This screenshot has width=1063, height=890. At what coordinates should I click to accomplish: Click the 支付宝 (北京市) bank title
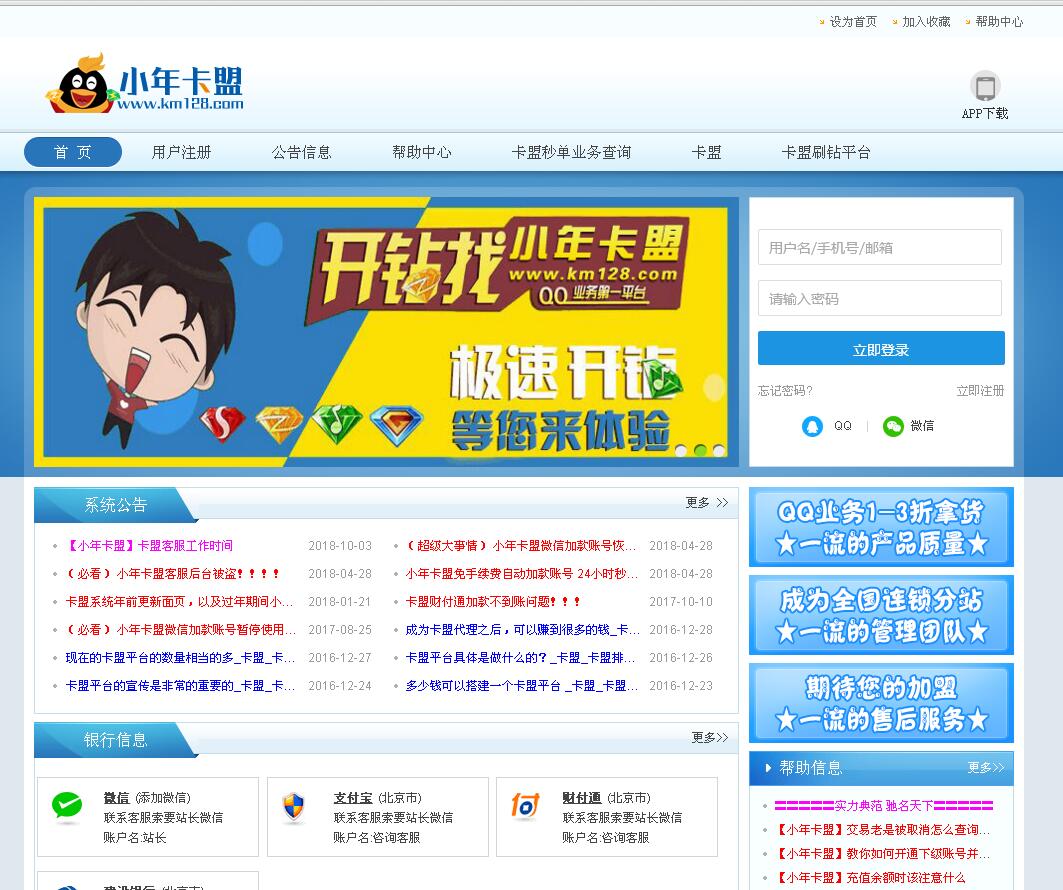(x=378, y=798)
